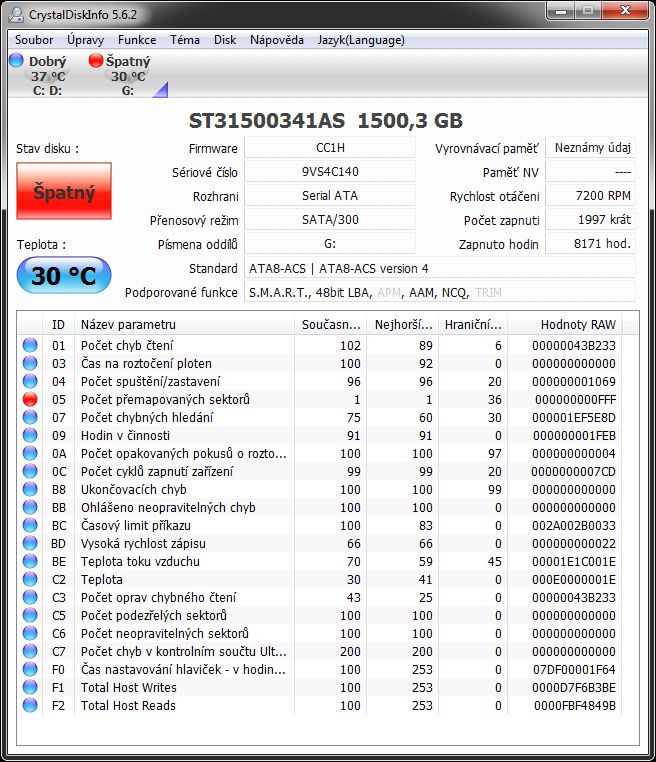
Task: Click status icon for Počet cyklů zapnutí zařízení
Action: pyautogui.click(x=30, y=471)
